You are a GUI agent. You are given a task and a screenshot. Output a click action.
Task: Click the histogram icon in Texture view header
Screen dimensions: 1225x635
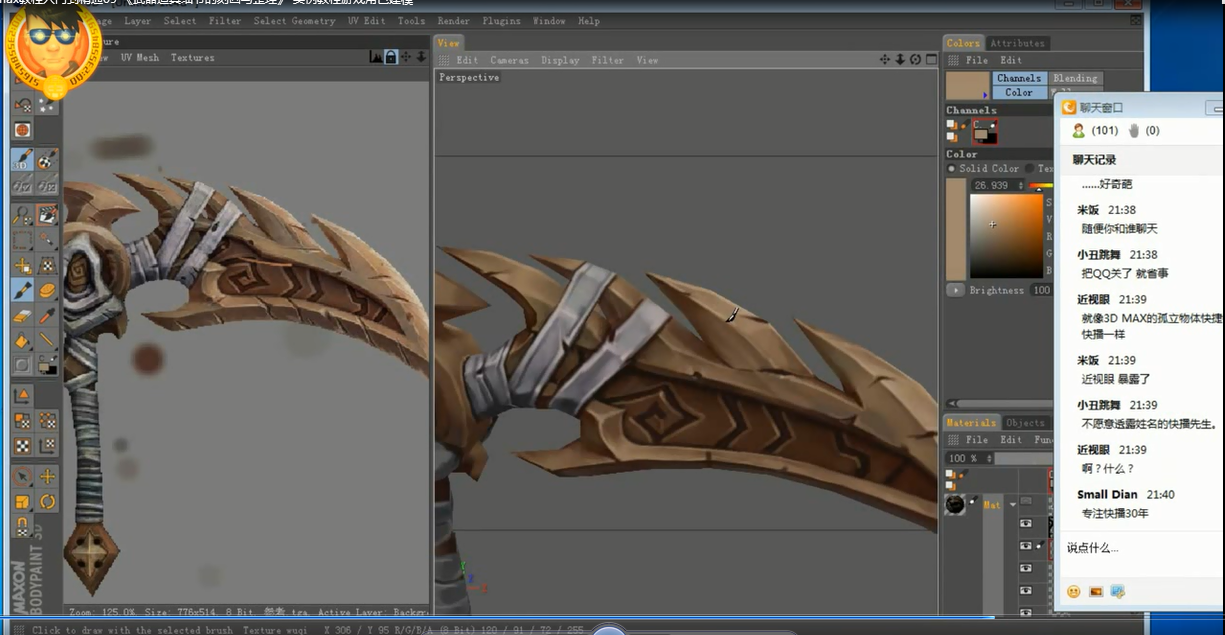click(376, 57)
